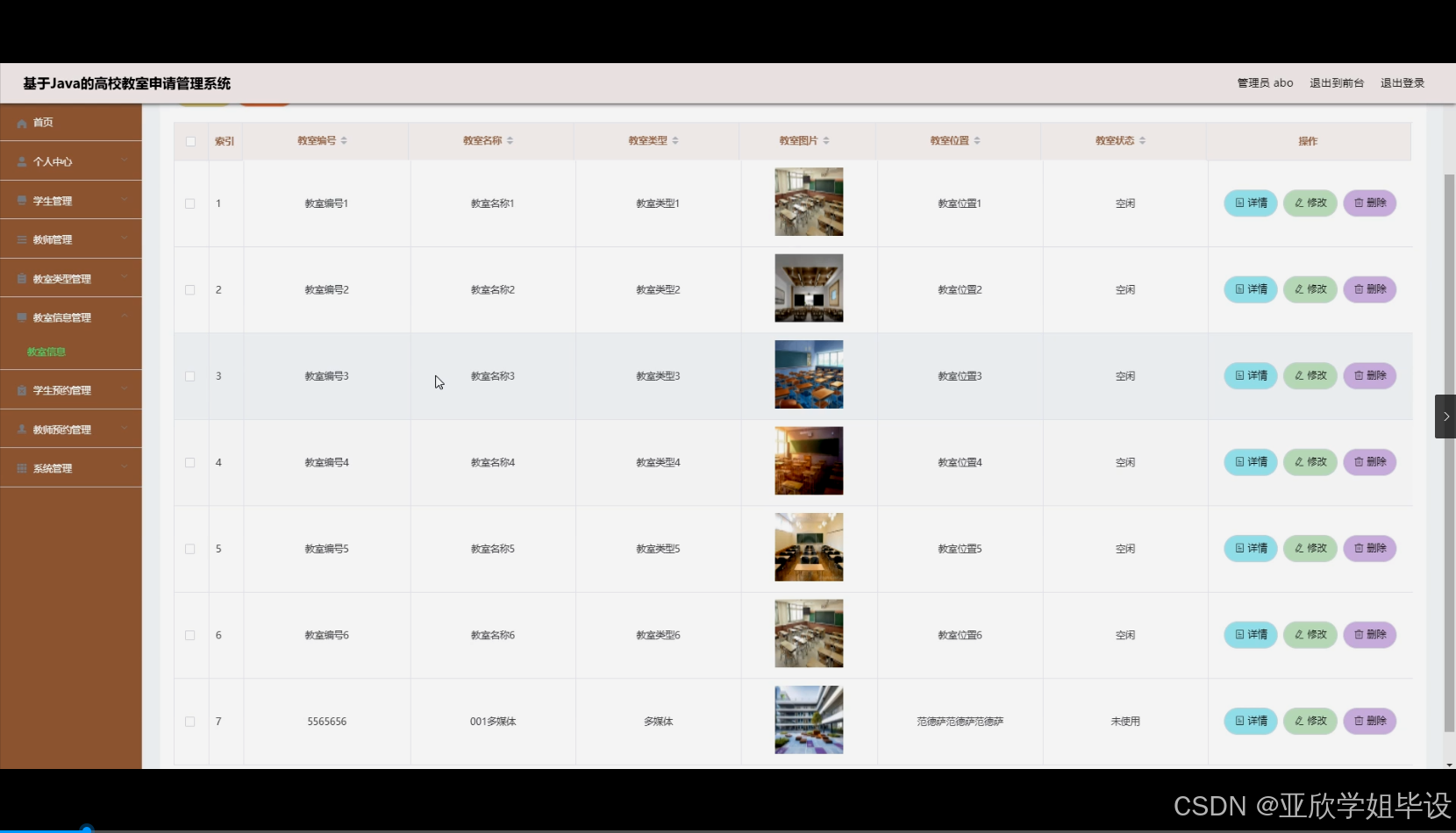The height and width of the screenshot is (833, 1456).
Task: Open the 教师管理 sidebar menu
Action: click(71, 239)
